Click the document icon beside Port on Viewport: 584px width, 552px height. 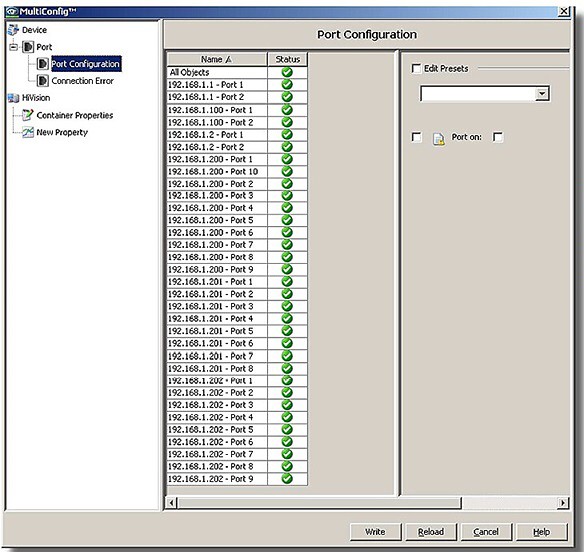[x=439, y=138]
